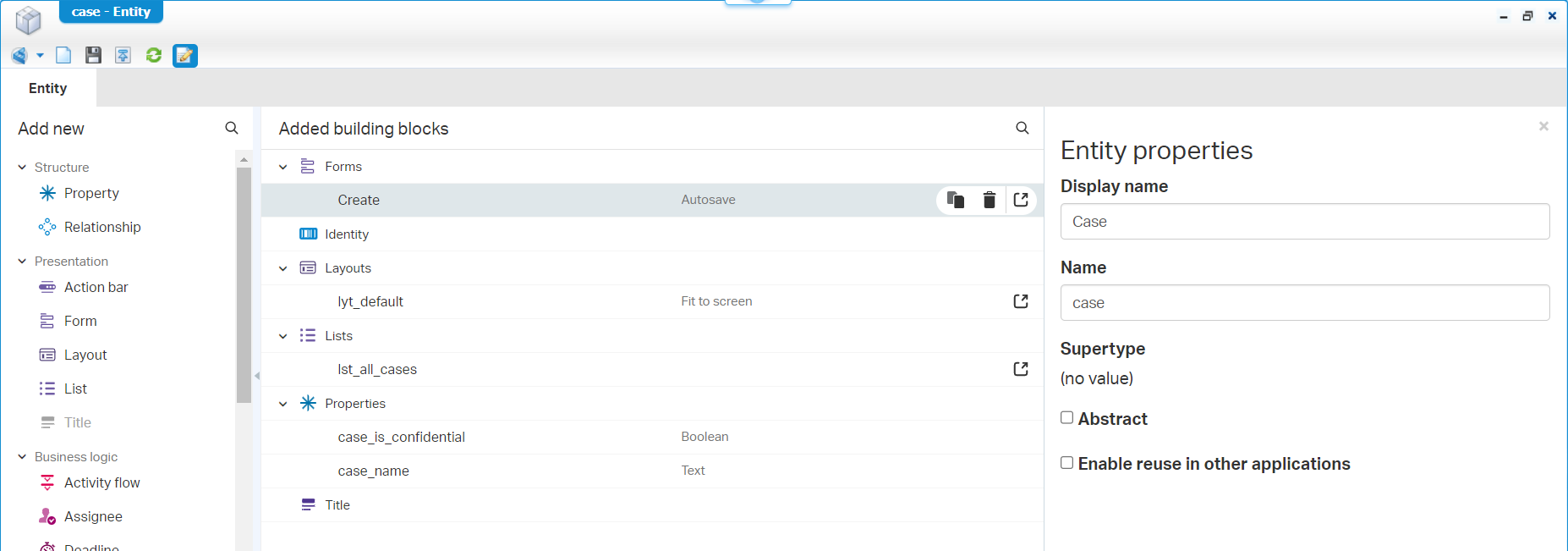Click the Add new panel scrollbar
1568x551 pixels.
(x=244, y=284)
